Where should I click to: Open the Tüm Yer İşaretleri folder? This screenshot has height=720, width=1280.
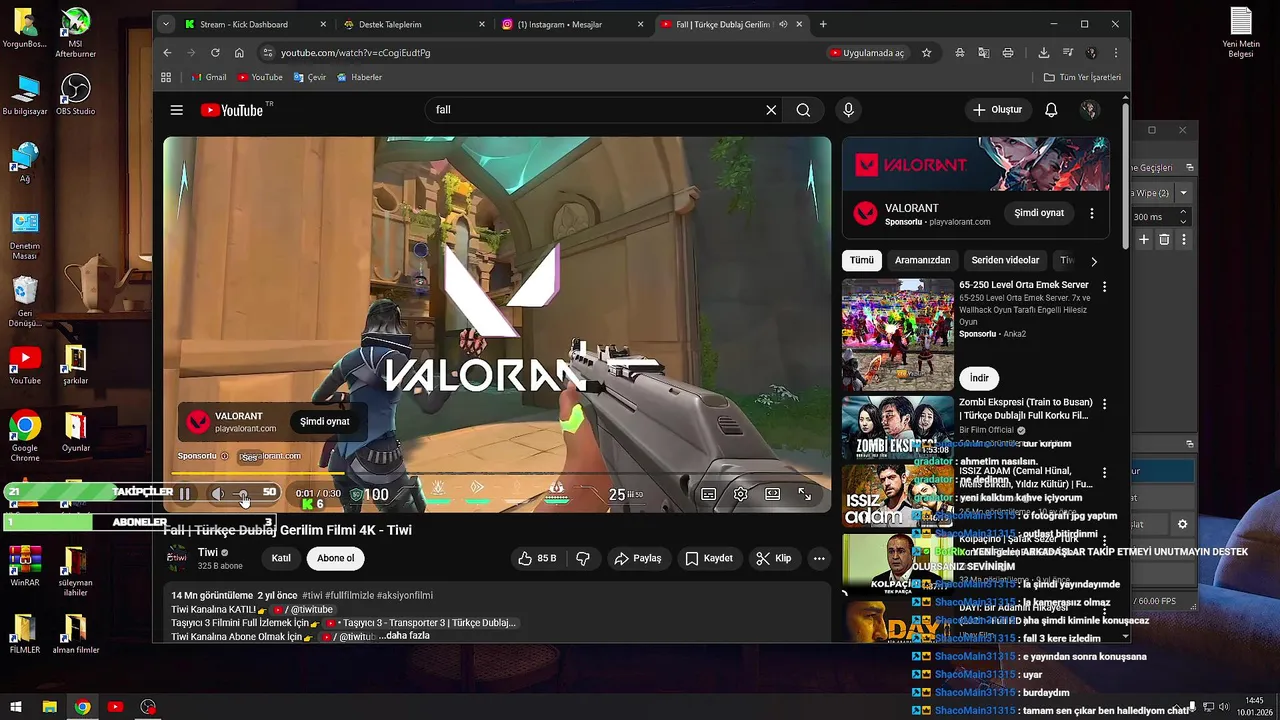(x=1082, y=77)
